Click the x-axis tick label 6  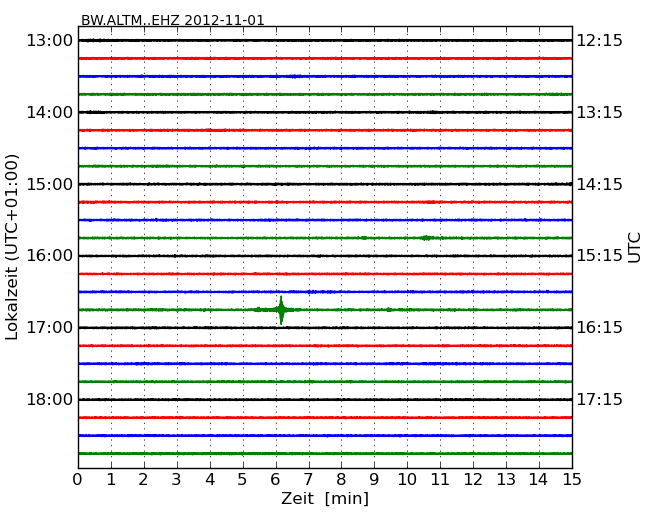pyautogui.click(x=275, y=479)
